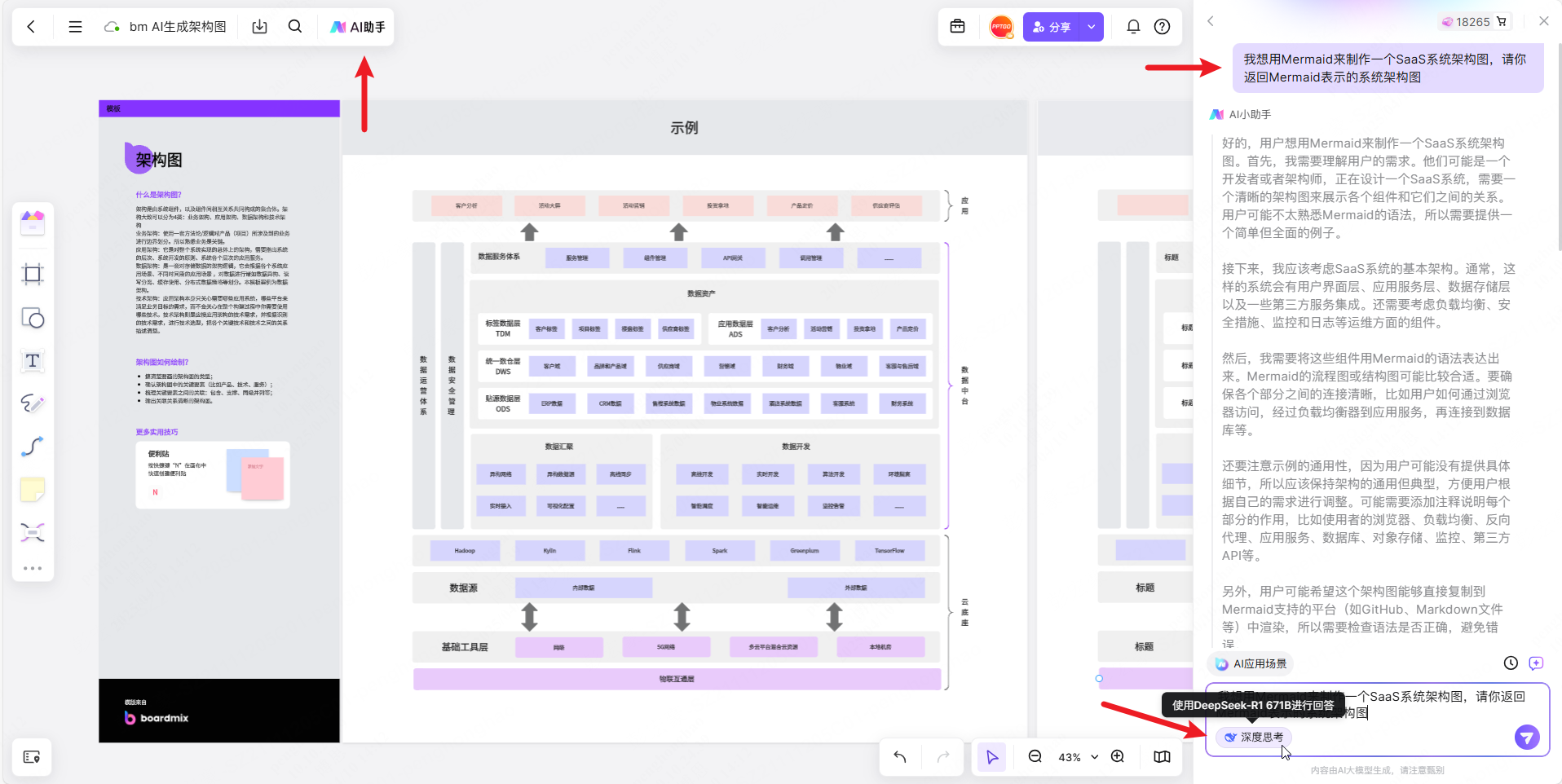The width and height of the screenshot is (1562, 784).
Task: Click the 示例 frame title
Action: coord(684,128)
